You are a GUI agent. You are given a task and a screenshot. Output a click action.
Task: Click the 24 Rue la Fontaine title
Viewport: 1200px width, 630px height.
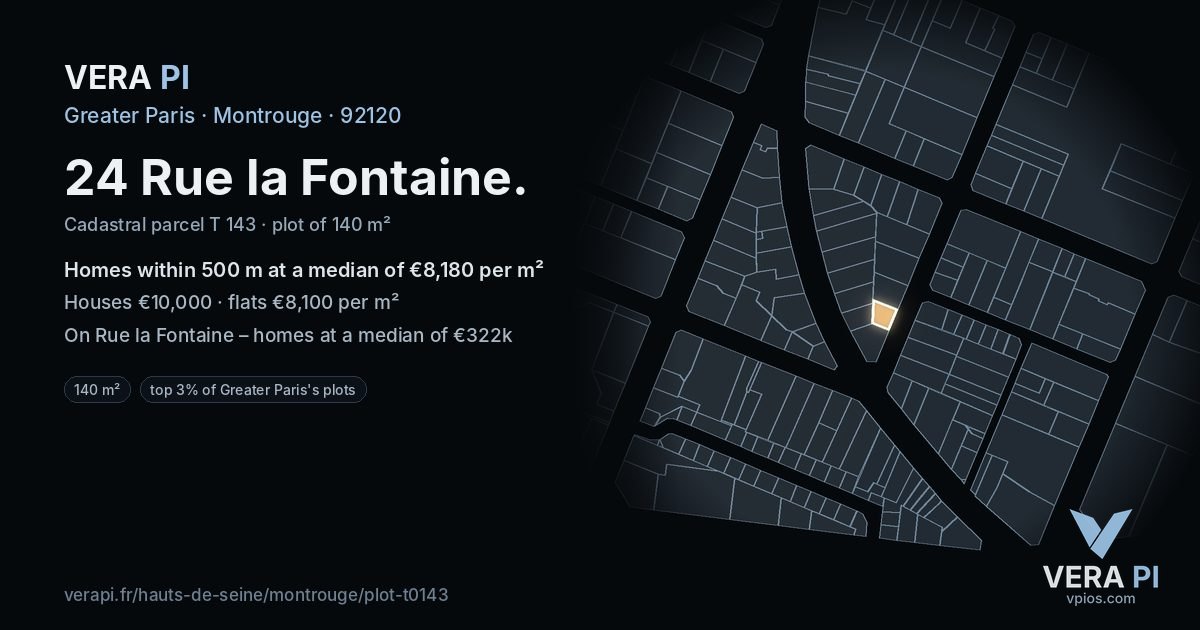click(295, 178)
